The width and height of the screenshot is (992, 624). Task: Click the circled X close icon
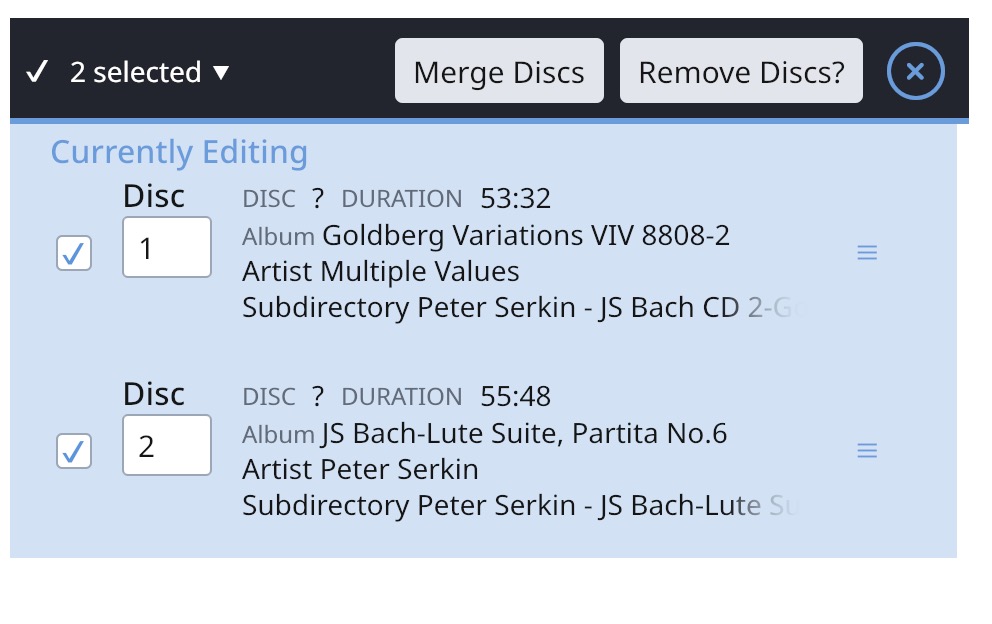(915, 71)
